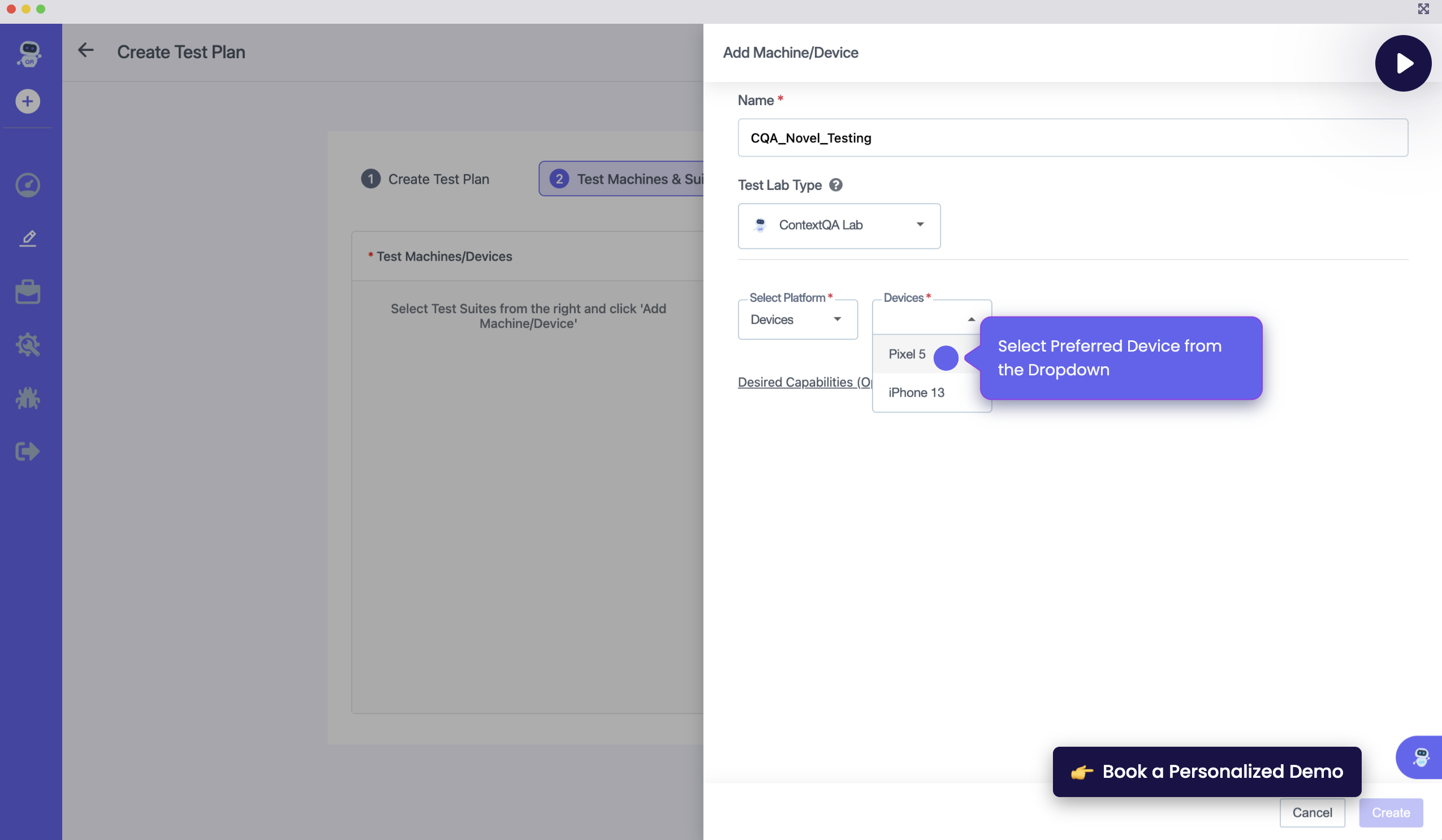This screenshot has height=840, width=1442.
Task: Open the Select Platform dropdown
Action: coord(797,319)
